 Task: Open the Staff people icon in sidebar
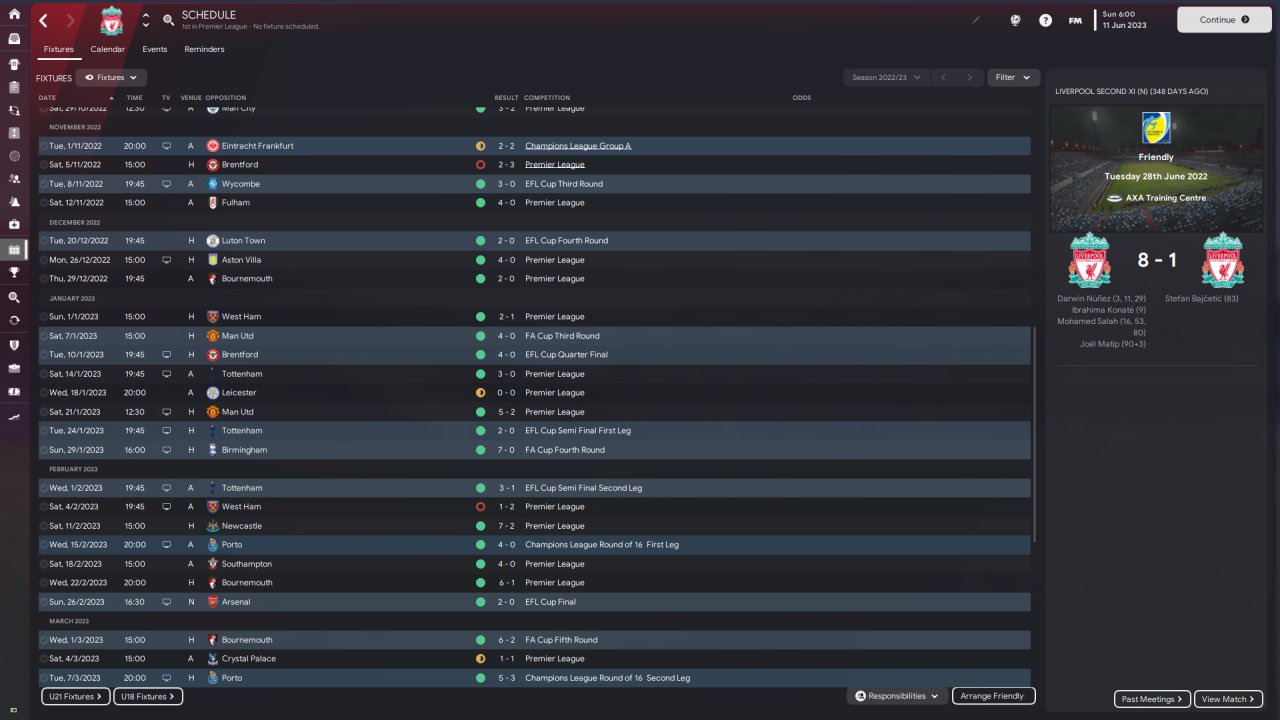pyautogui.click(x=14, y=179)
